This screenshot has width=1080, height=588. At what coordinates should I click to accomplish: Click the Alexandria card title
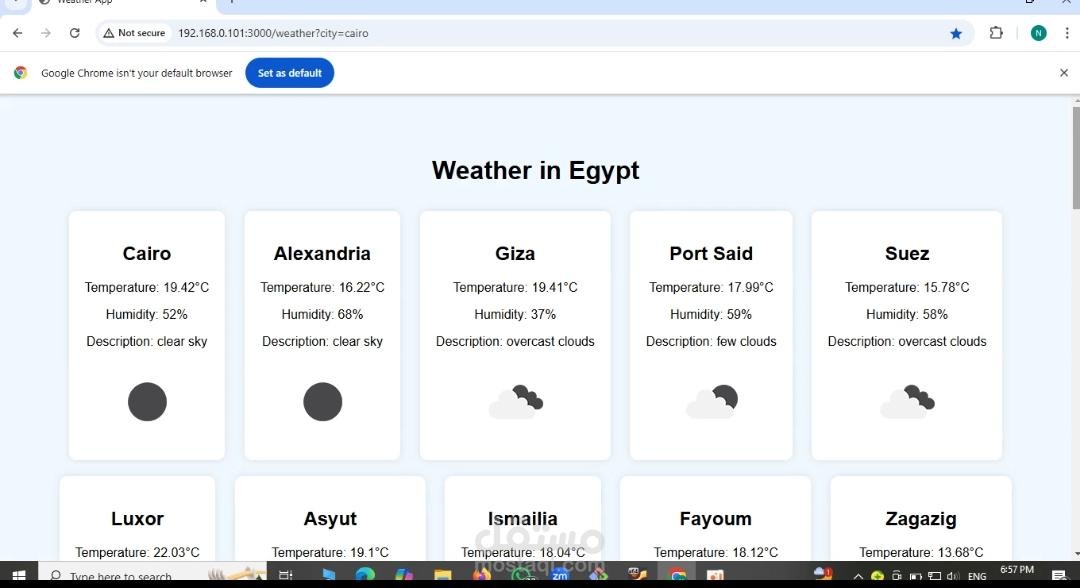[x=322, y=253]
